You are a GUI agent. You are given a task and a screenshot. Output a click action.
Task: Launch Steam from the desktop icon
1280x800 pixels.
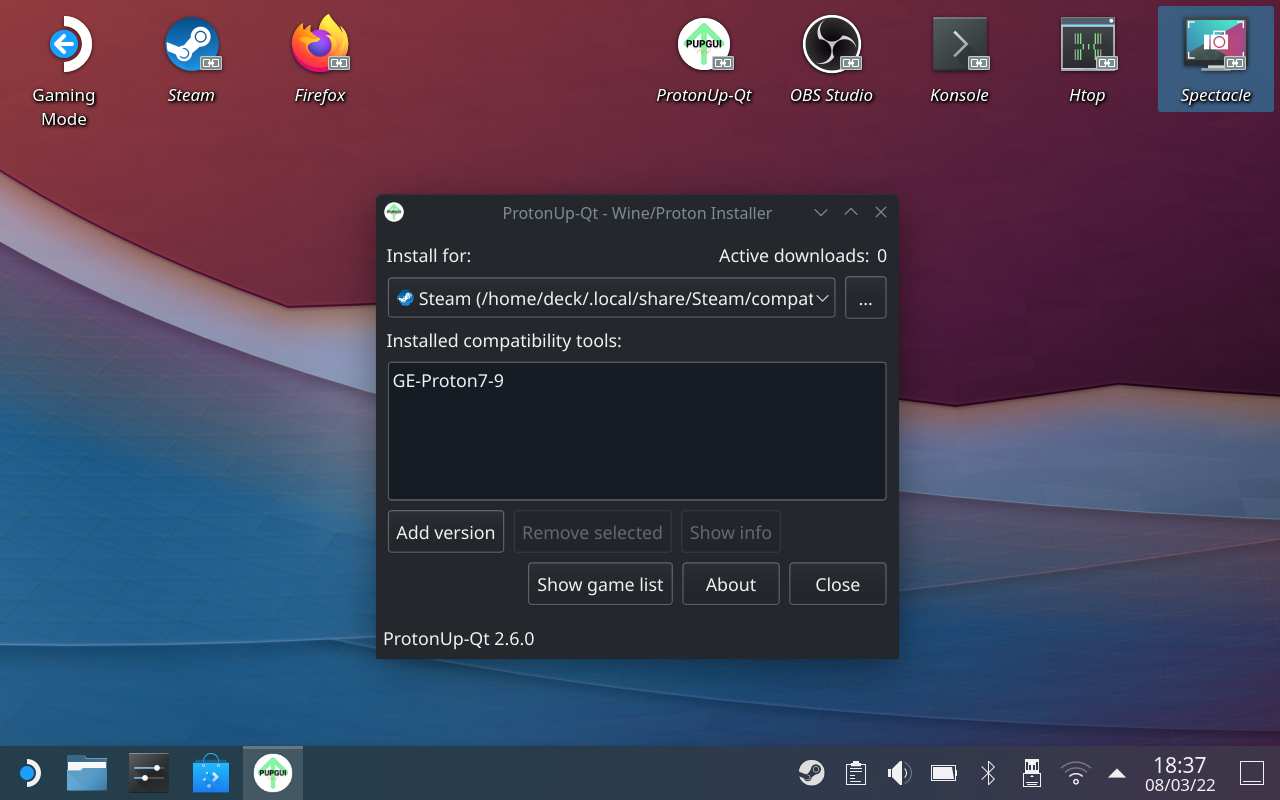pos(191,60)
